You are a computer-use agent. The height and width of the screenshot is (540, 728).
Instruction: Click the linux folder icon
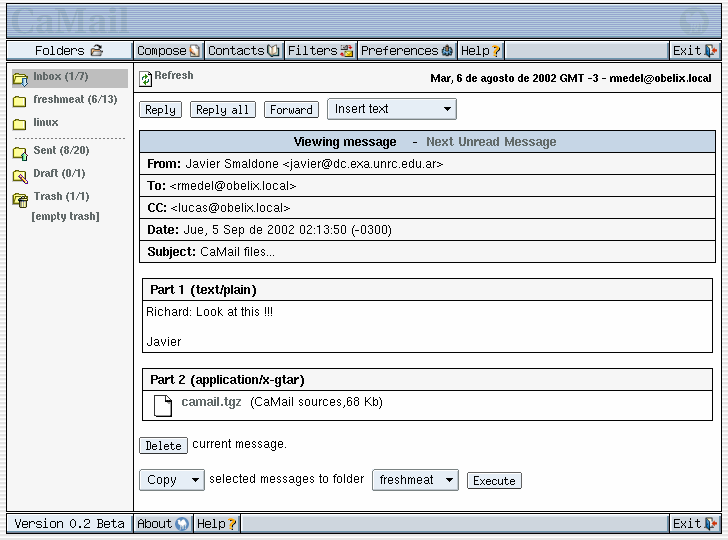coord(20,124)
